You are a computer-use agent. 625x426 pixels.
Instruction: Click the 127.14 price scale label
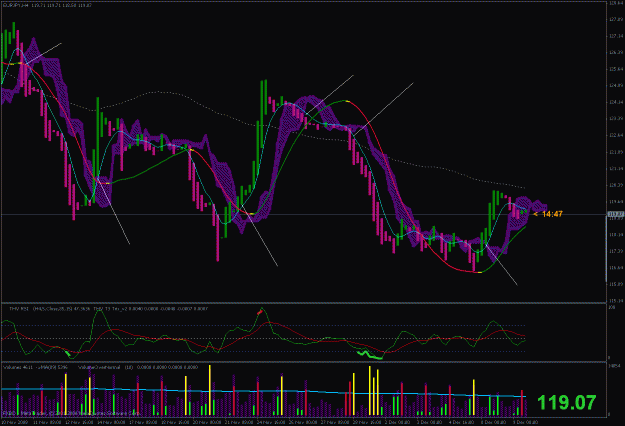(x=616, y=36)
